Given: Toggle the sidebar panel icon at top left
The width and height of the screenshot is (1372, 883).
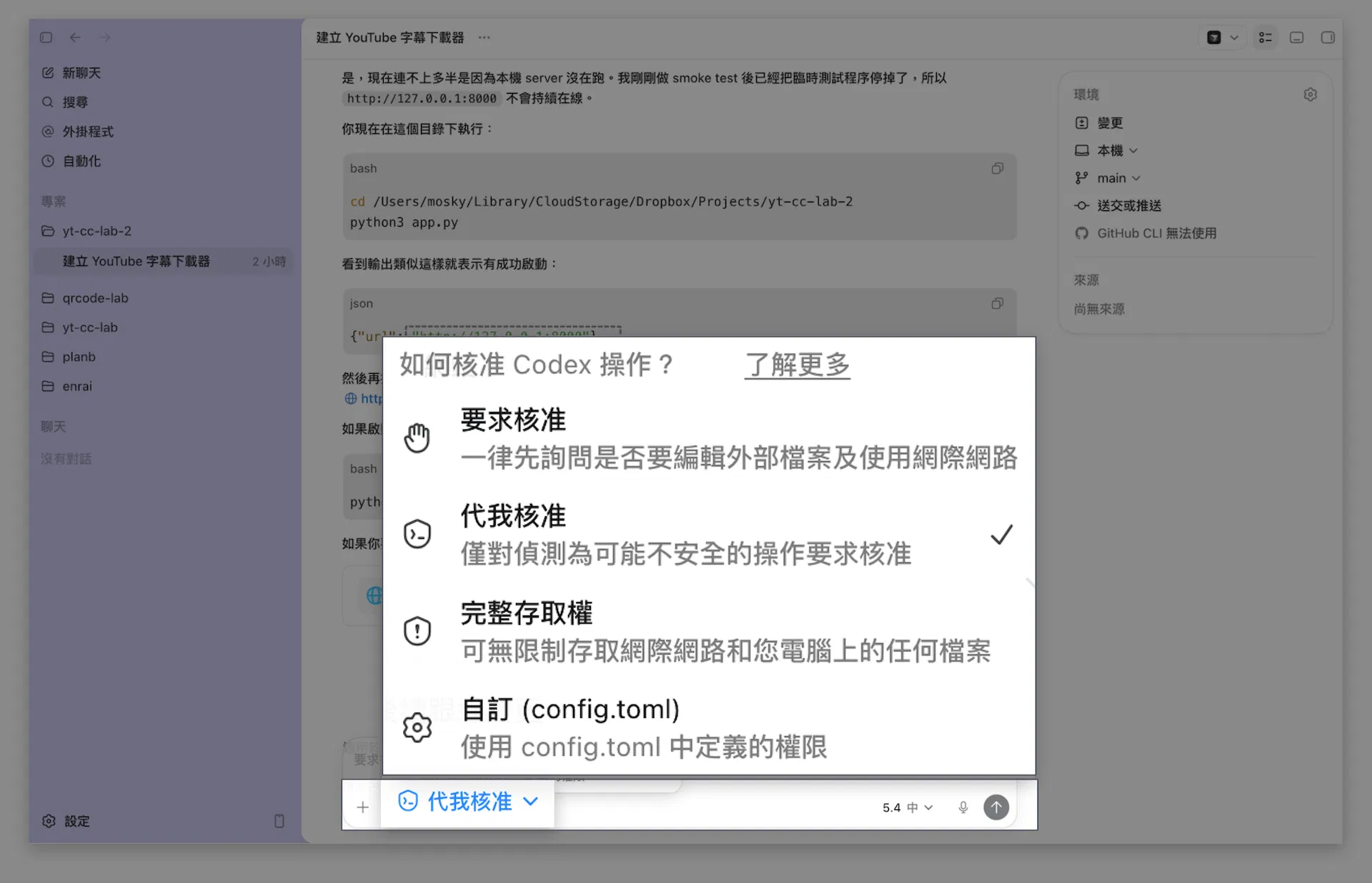Looking at the screenshot, I should tap(46, 37).
